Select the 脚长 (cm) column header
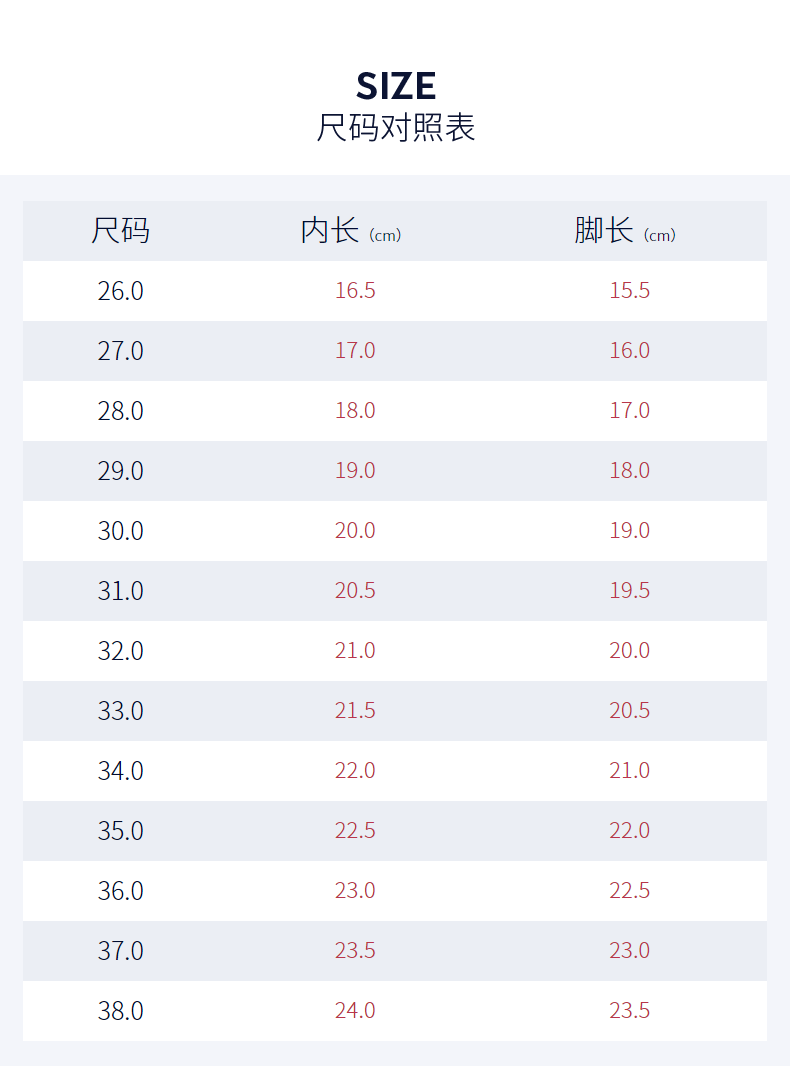 tap(625, 231)
